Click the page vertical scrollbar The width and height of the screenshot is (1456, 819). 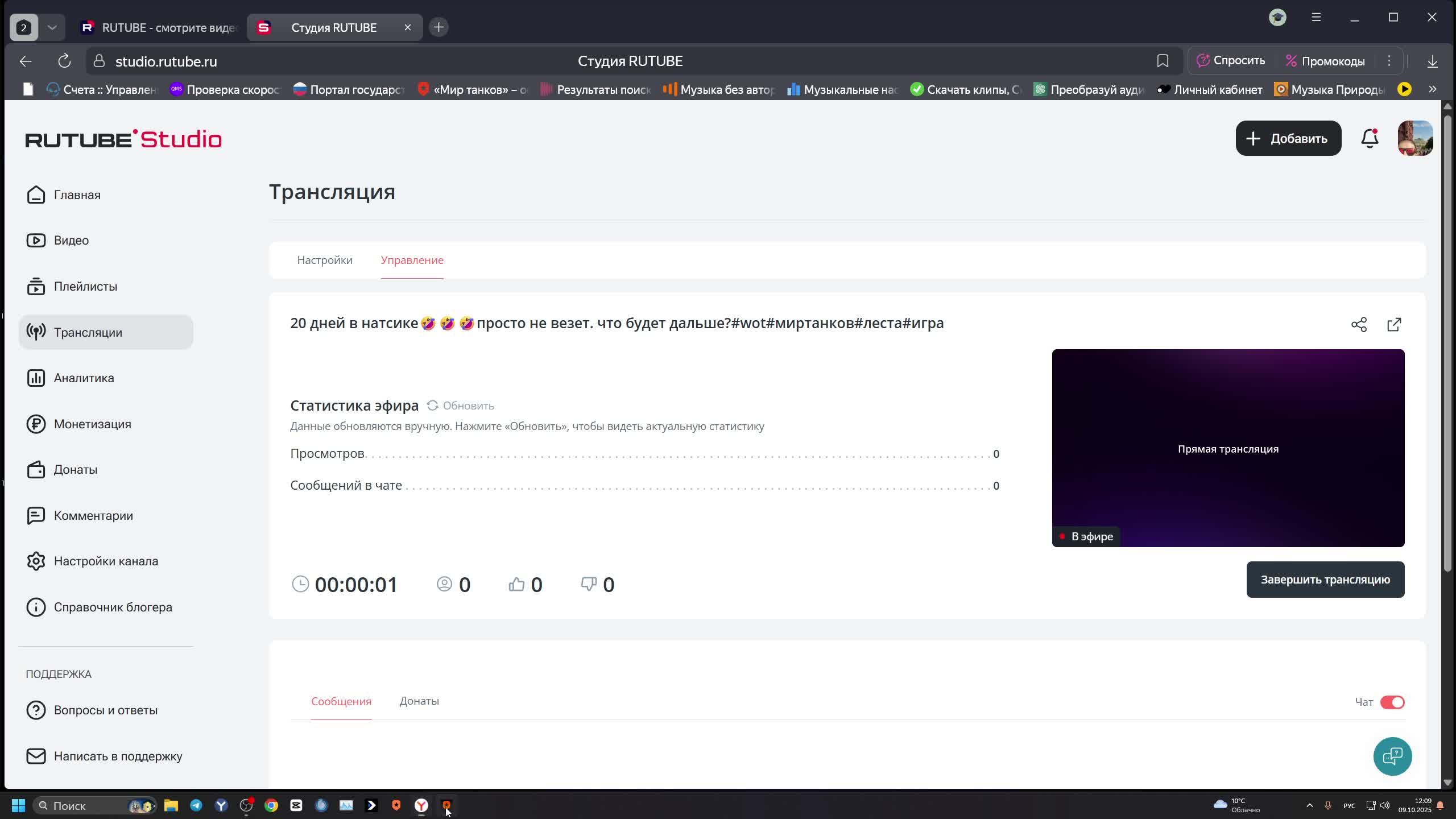pyautogui.click(x=1447, y=341)
